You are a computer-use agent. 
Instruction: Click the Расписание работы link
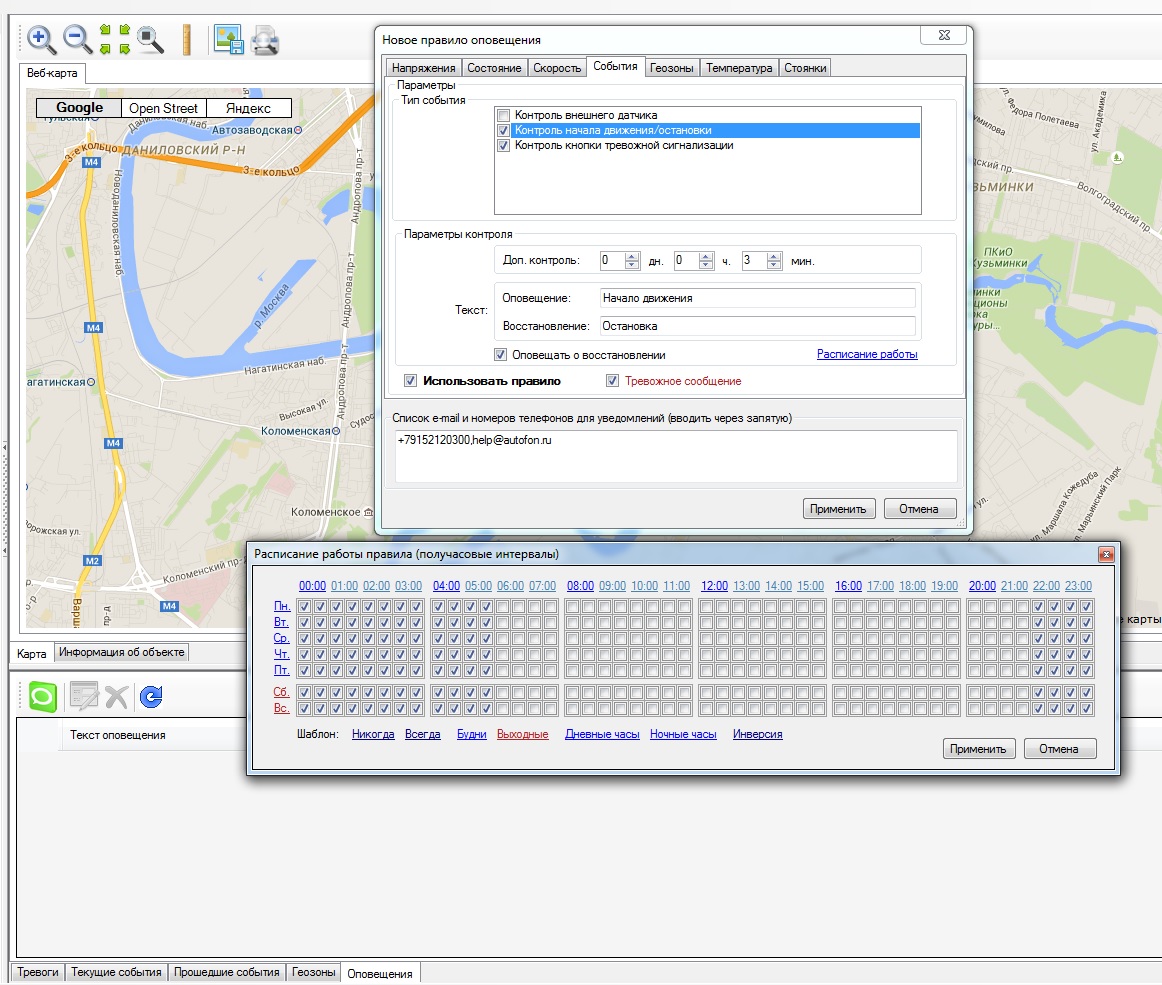click(867, 354)
